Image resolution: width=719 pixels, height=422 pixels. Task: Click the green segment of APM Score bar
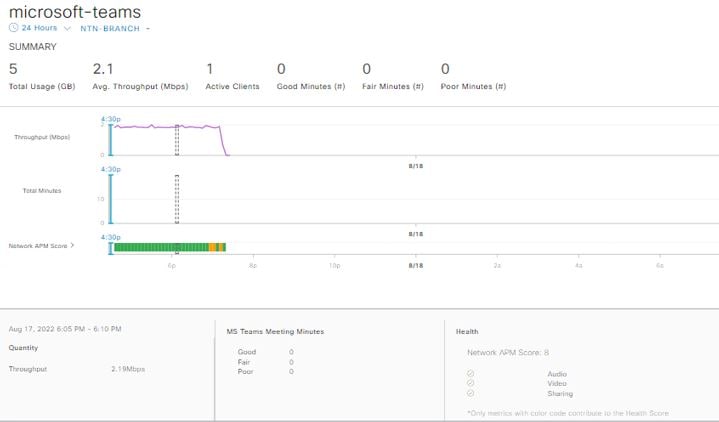160,248
